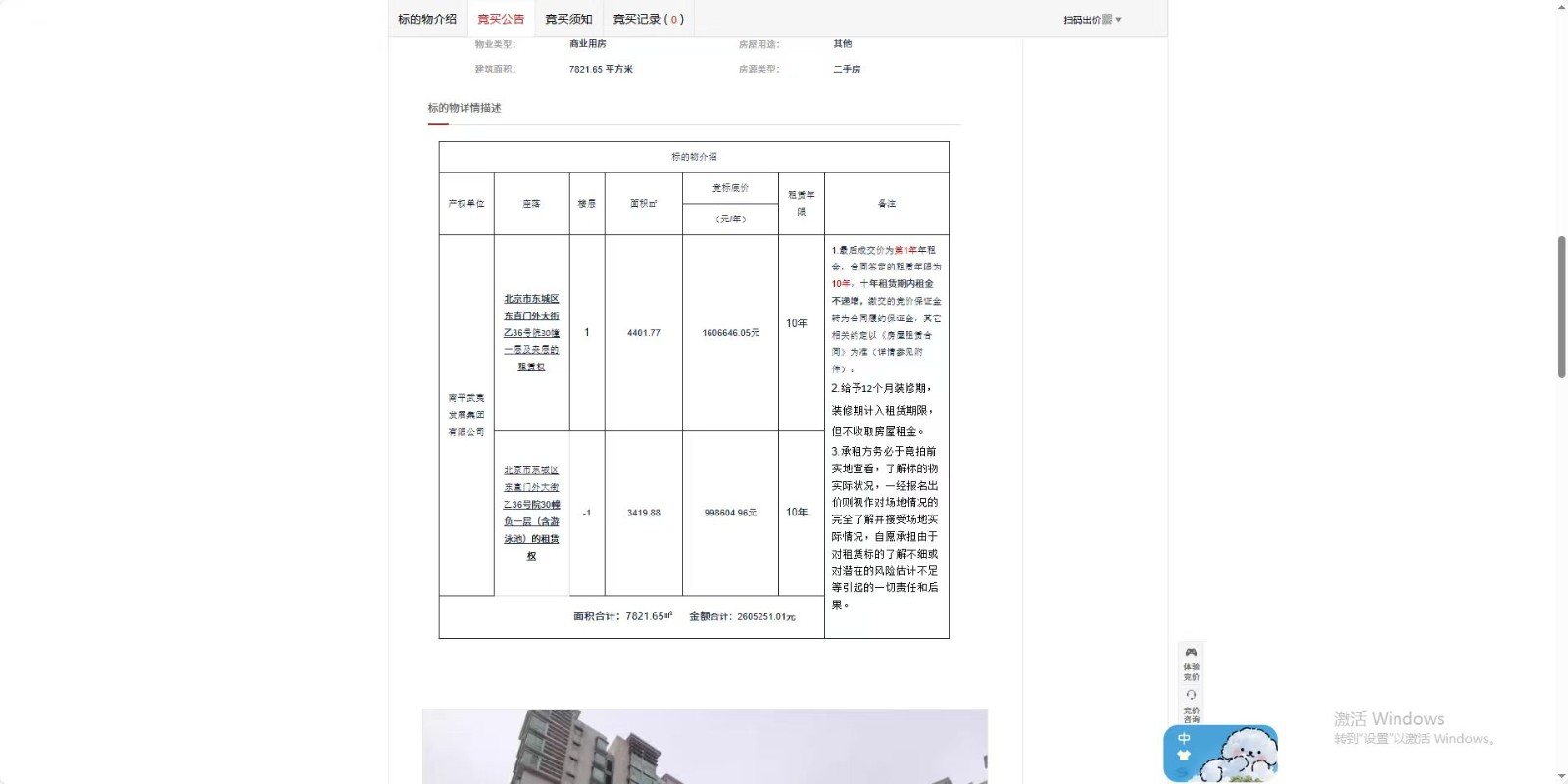1568x784 pixels.
Task: Open the 竞买须知 tab
Action: (x=568, y=19)
